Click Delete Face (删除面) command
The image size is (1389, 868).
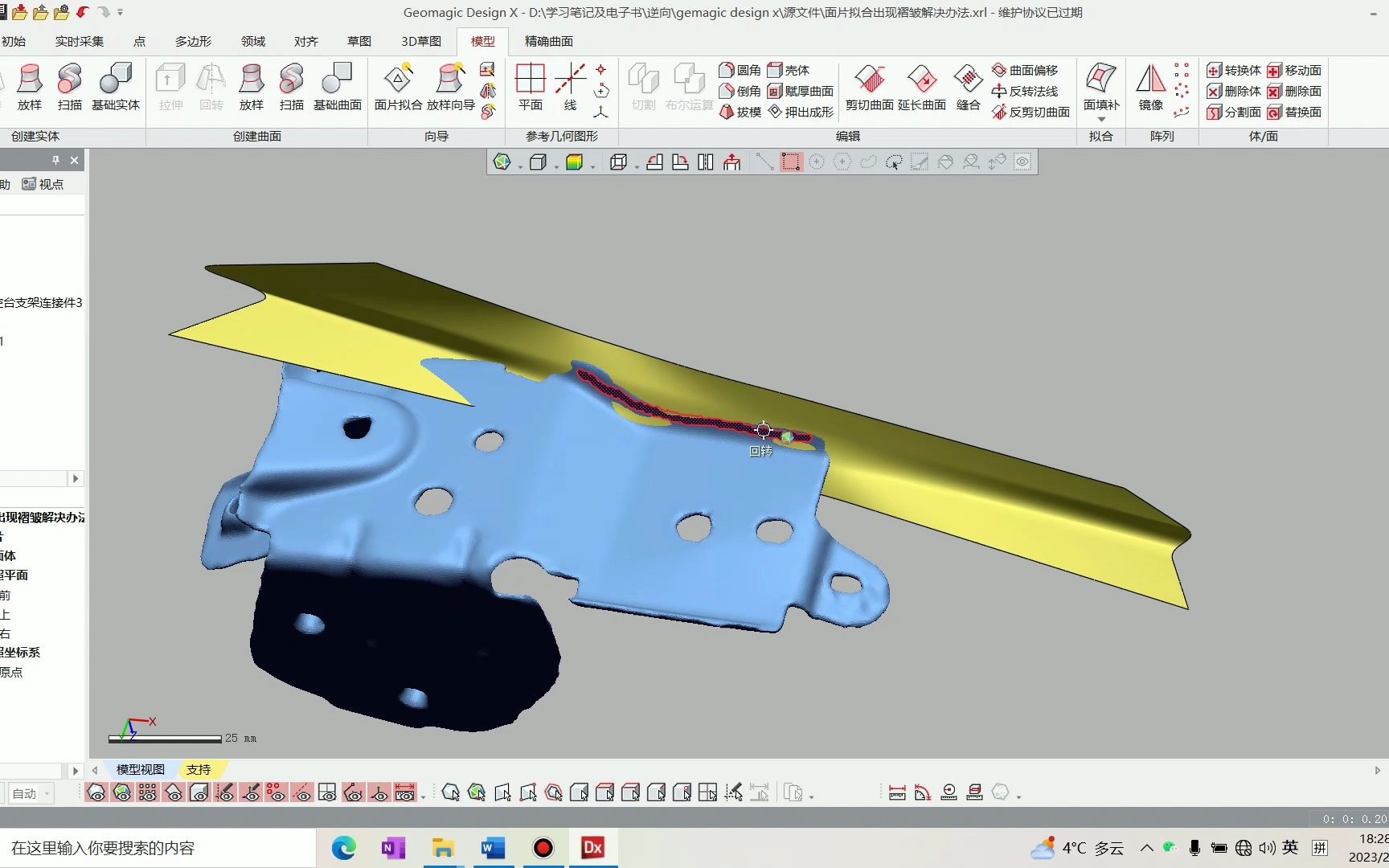pyautogui.click(x=1294, y=91)
